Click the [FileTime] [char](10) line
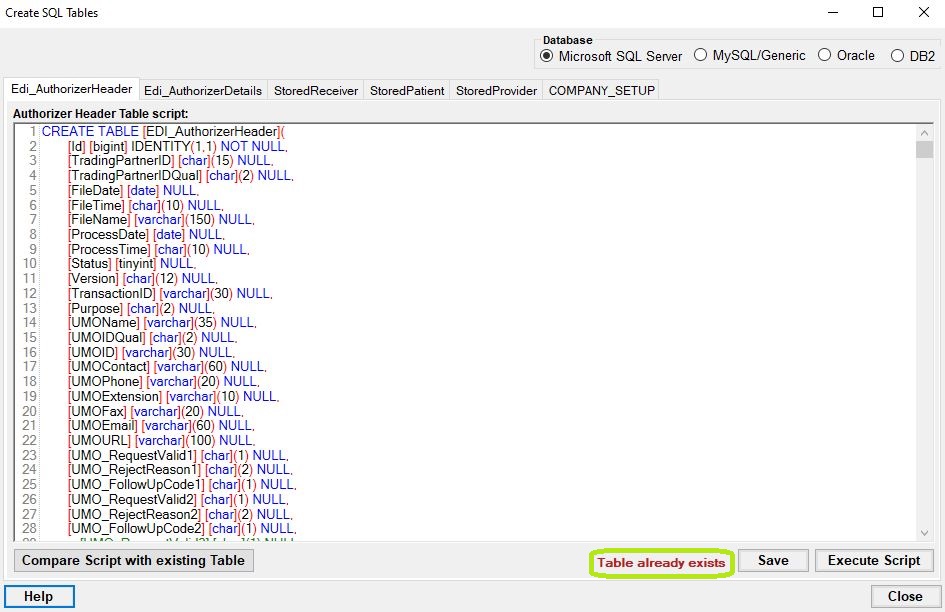 [x=146, y=205]
